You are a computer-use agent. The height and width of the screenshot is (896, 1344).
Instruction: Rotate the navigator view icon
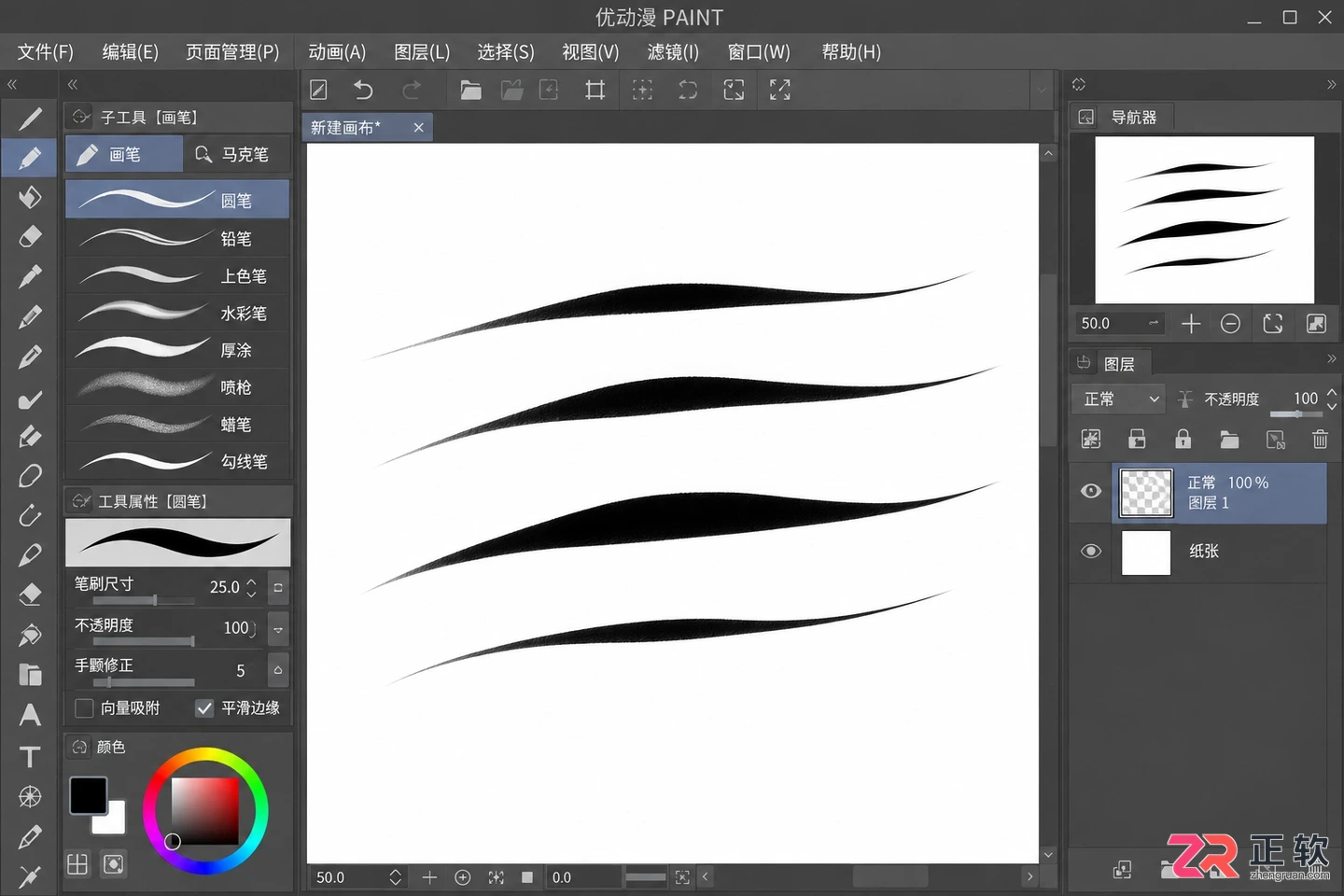(x=1273, y=324)
